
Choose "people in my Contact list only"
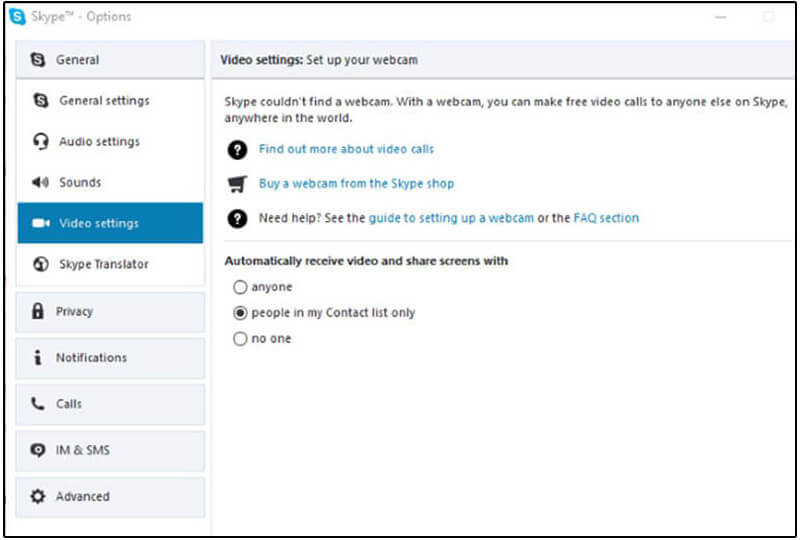tap(240, 313)
